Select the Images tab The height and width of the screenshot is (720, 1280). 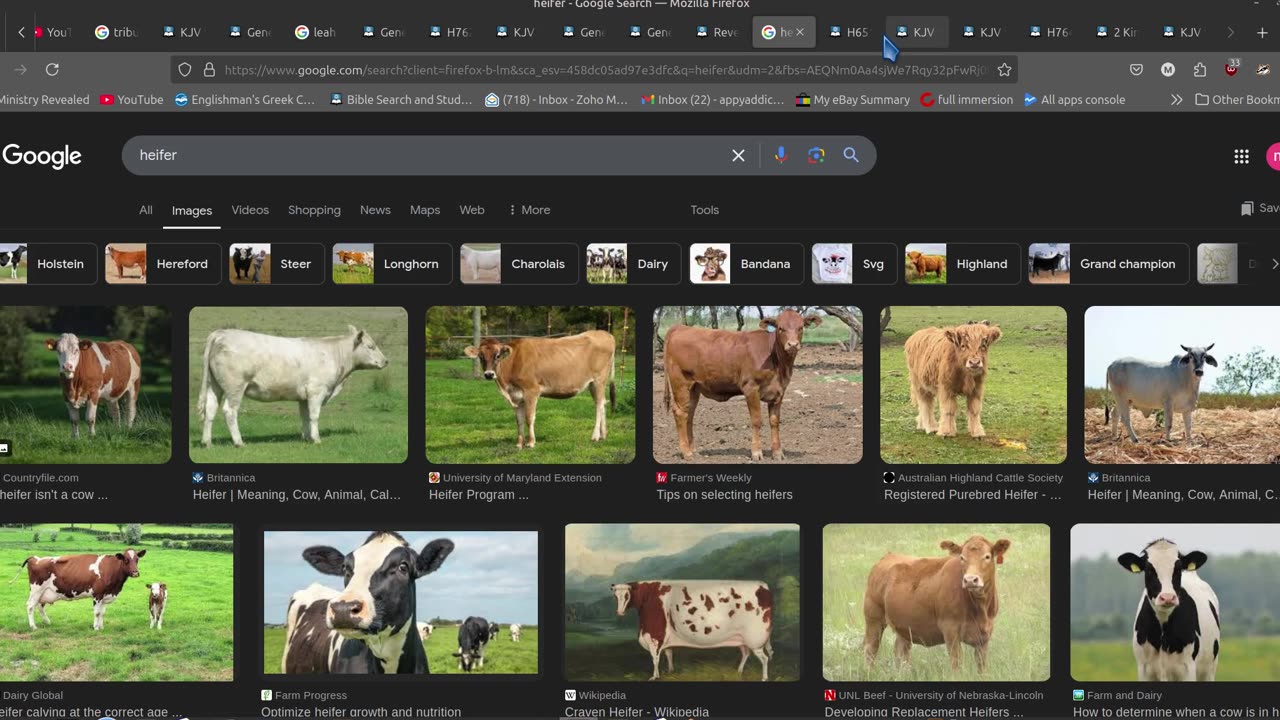[192, 211]
